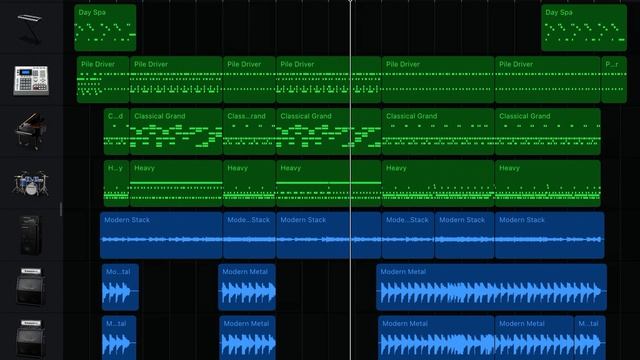Screen dimensions: 640x360
Task: Select the fourth Modern Metal region in the bottom track
Action: click(534, 338)
